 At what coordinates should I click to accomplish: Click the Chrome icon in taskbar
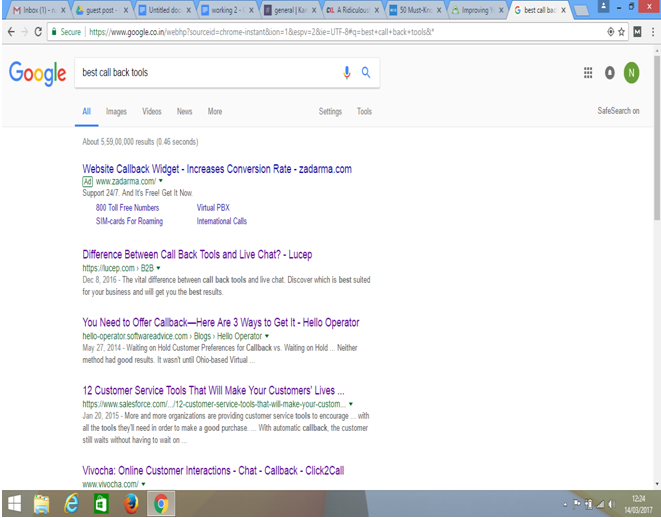click(x=161, y=504)
